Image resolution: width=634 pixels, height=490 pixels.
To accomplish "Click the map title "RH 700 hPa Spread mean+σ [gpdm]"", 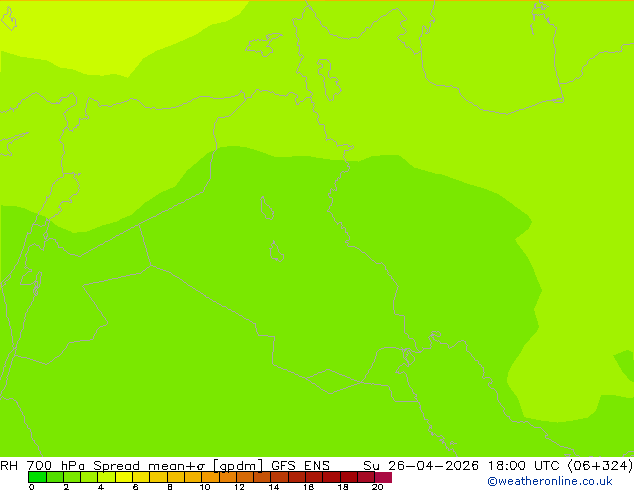I will pos(132,465).
